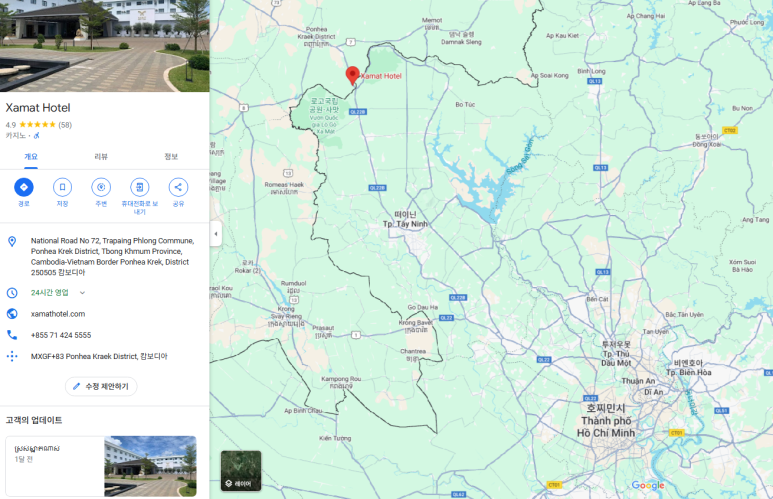Click the phone number +855 71 424 5555
Image resolution: width=773 pixels, height=499 pixels.
point(61,335)
